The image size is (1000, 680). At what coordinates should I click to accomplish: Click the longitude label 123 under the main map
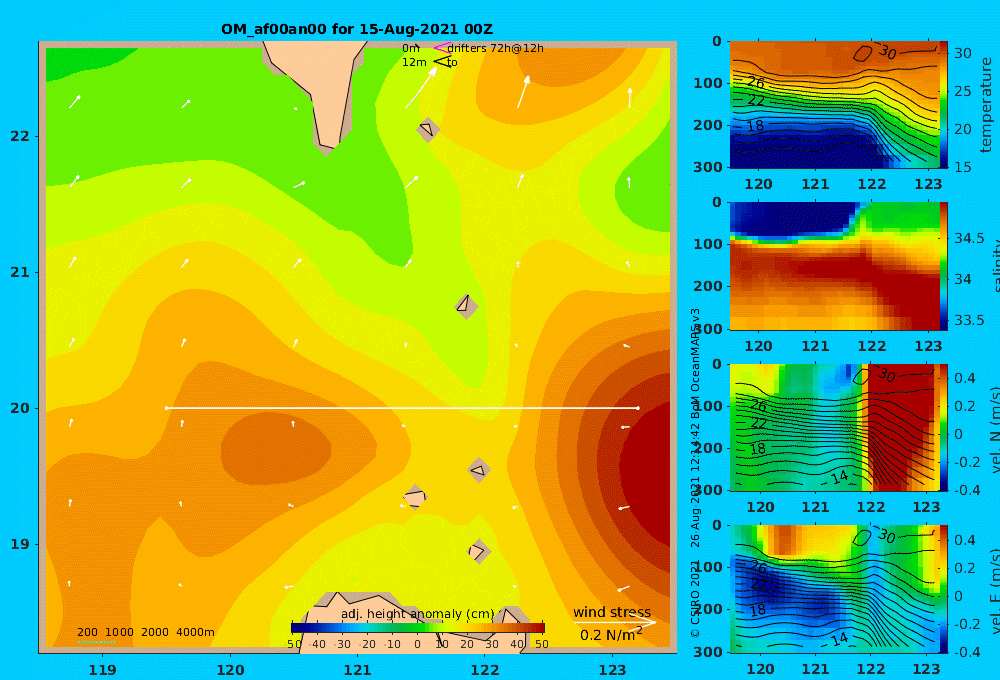click(x=612, y=670)
